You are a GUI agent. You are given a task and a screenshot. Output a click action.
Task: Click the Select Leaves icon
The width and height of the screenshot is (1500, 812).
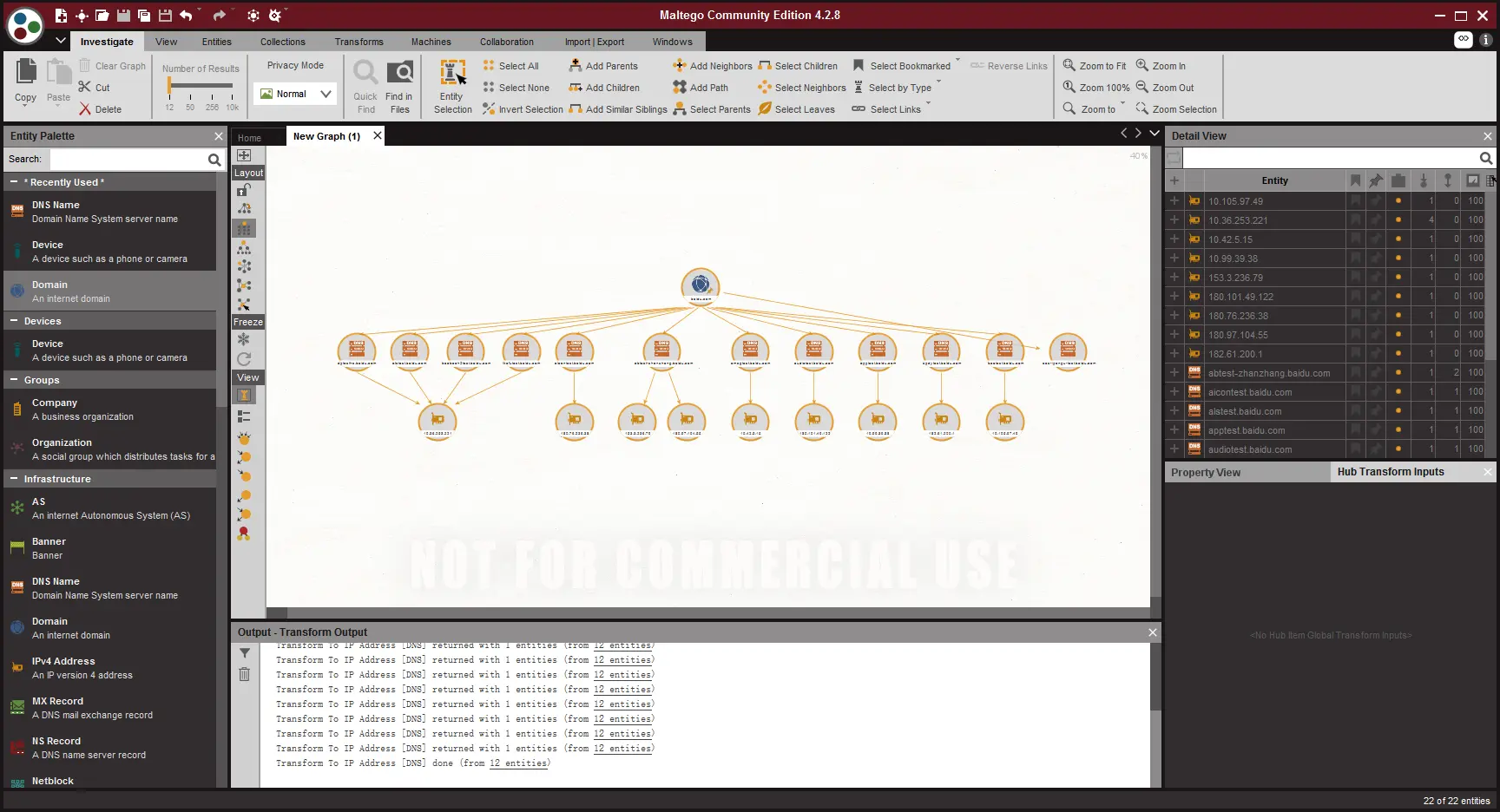765,109
